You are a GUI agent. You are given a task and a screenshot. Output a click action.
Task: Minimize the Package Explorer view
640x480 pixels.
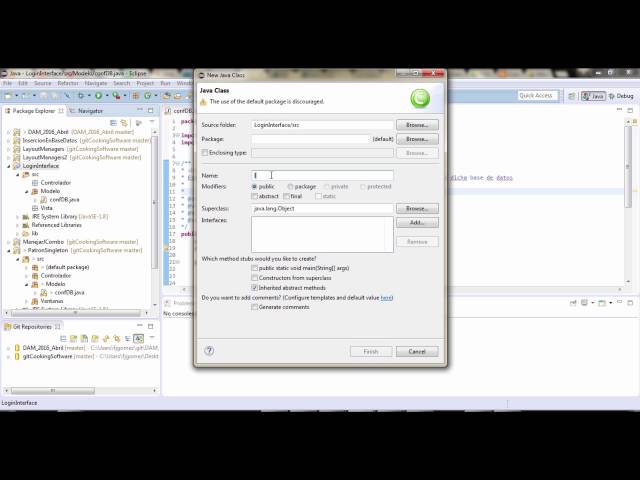pyautogui.click(x=140, y=109)
